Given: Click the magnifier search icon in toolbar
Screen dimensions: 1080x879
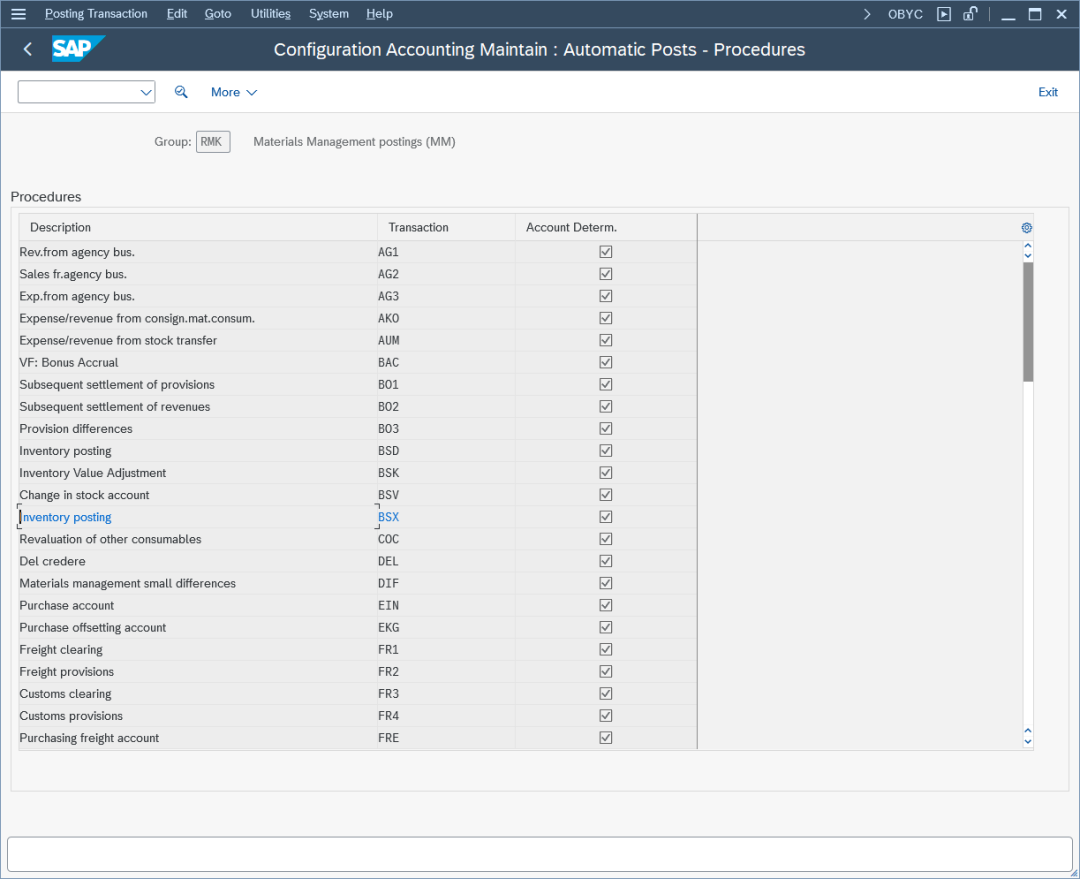Looking at the screenshot, I should tap(181, 92).
